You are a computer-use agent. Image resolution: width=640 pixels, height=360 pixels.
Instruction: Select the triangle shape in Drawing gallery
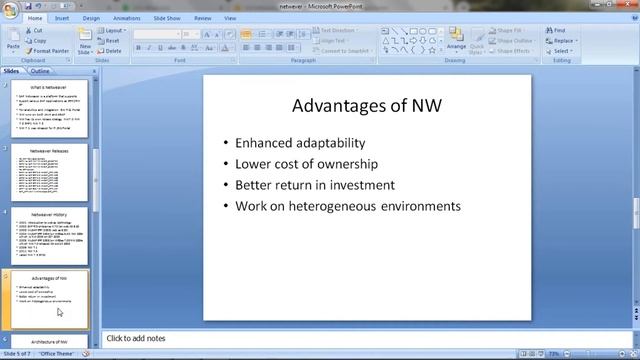[x=385, y=40]
